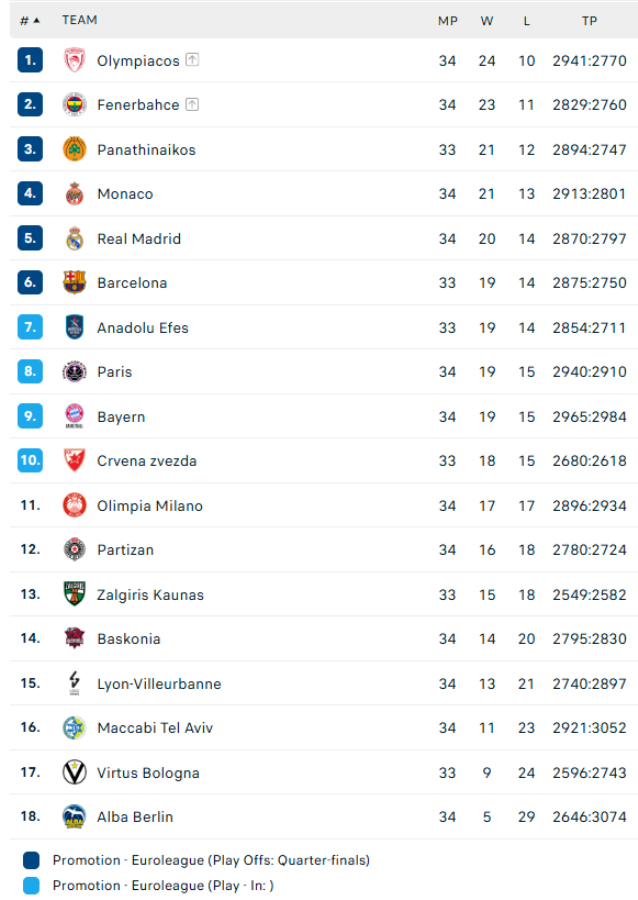638x900 pixels.
Task: Open the Maccabi Tel Aviv team link
Action: pyautogui.click(x=155, y=728)
